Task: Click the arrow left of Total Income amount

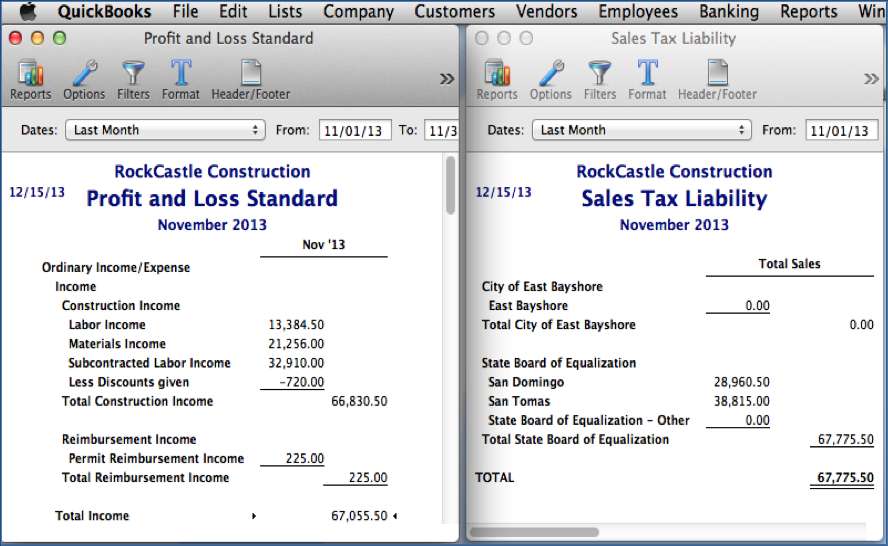Action: 254,516
